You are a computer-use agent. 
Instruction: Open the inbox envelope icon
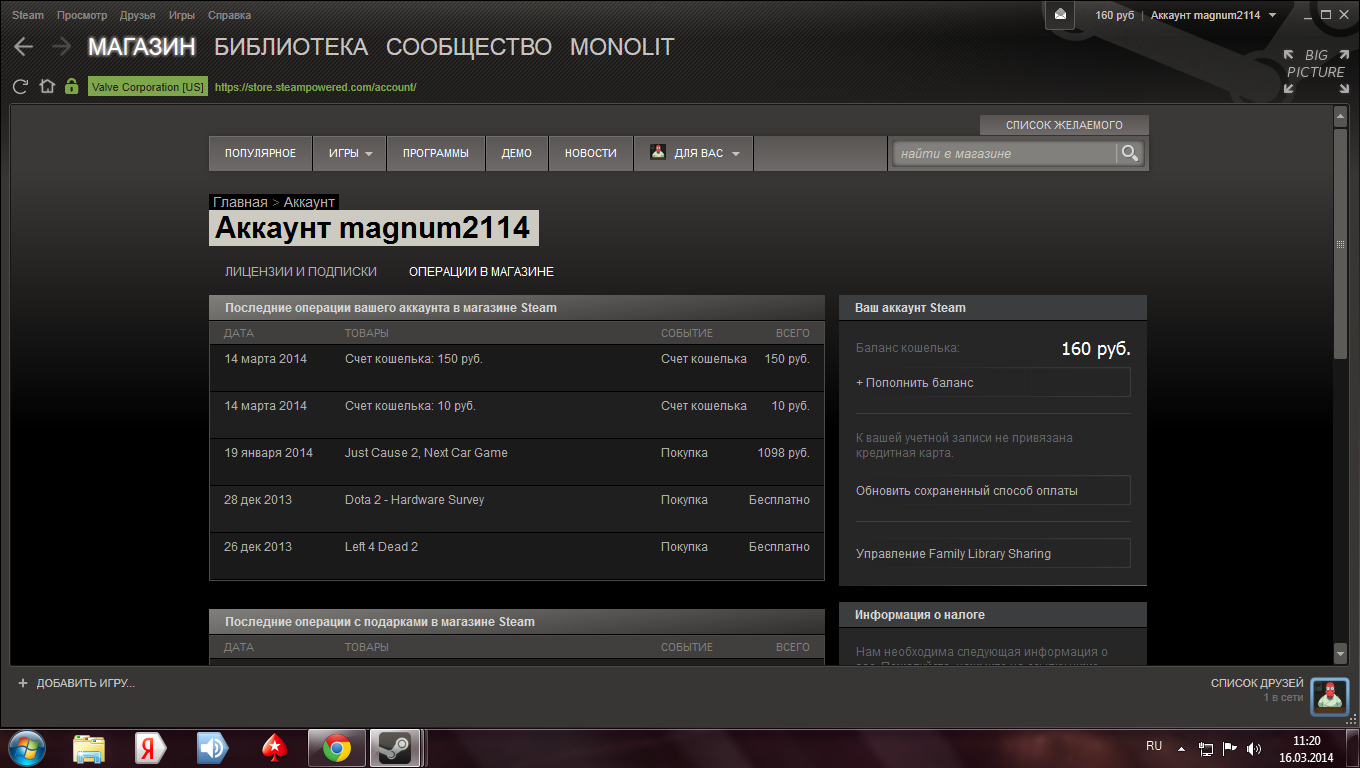pyautogui.click(x=1060, y=15)
